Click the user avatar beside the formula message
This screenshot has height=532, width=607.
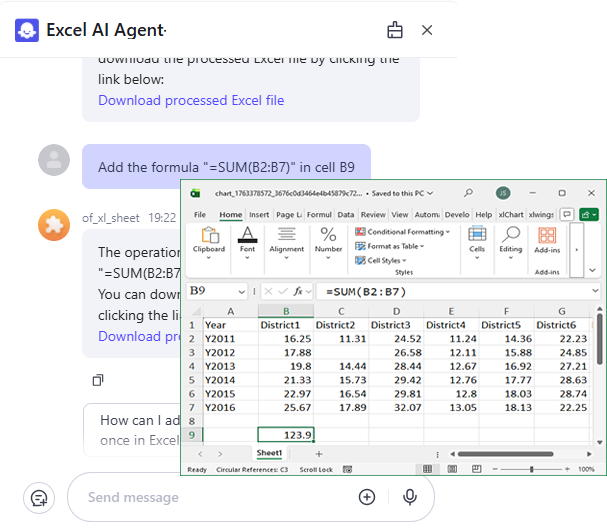54,160
